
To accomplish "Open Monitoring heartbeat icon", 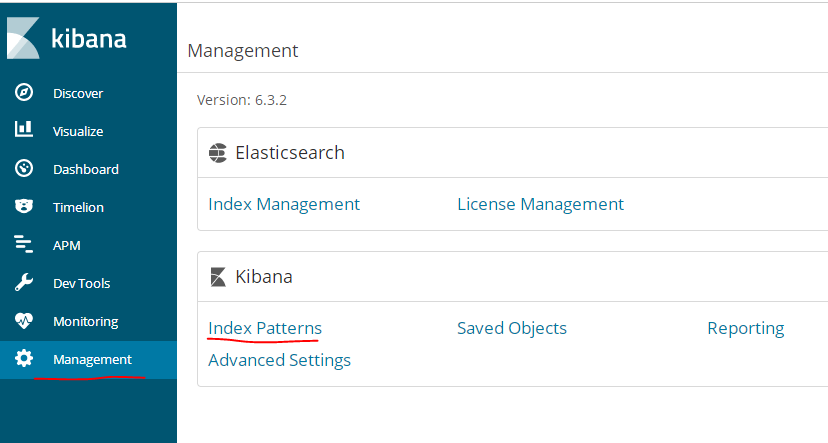I will point(24,321).
